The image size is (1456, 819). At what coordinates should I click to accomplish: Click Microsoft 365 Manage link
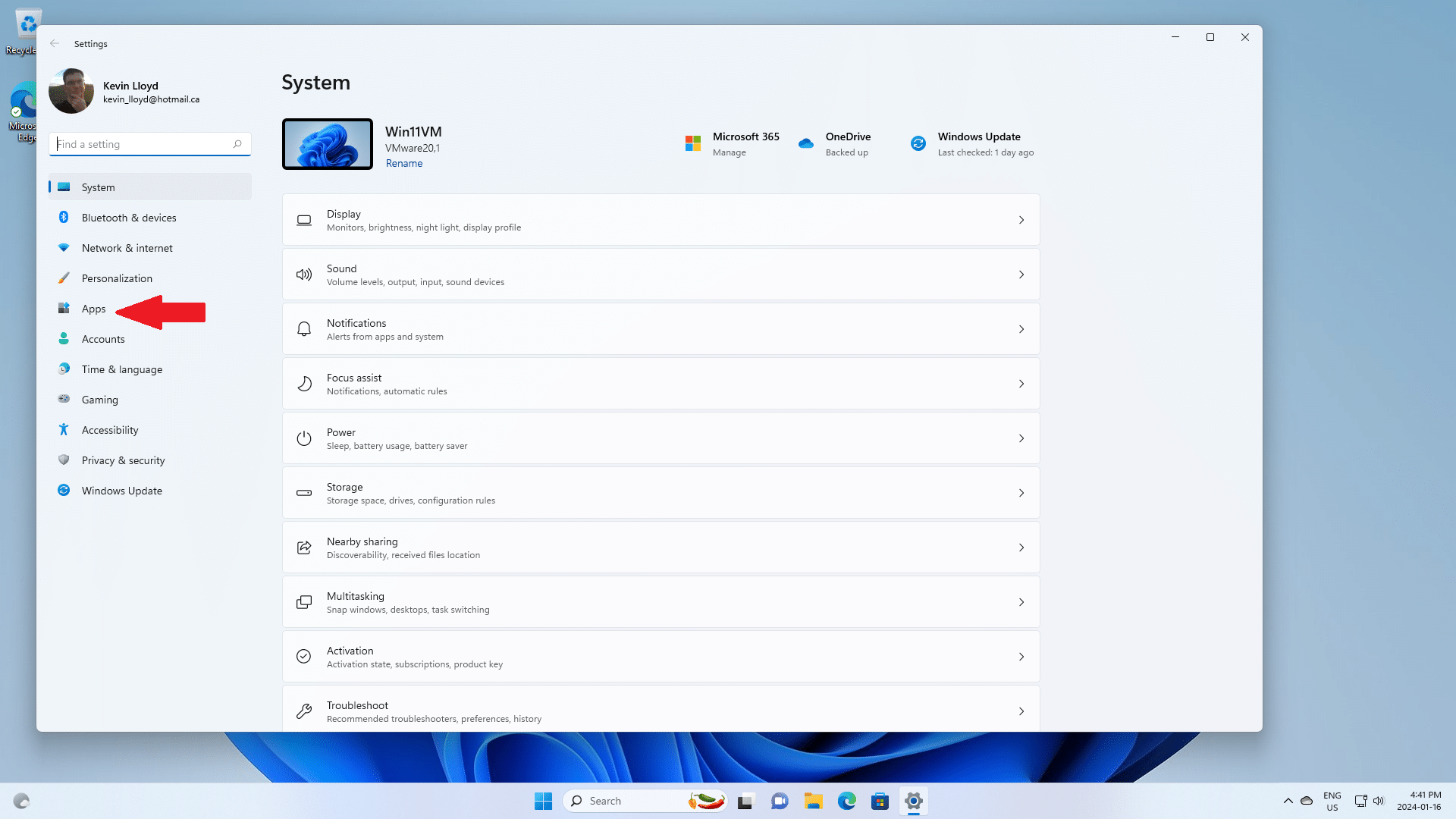(729, 152)
